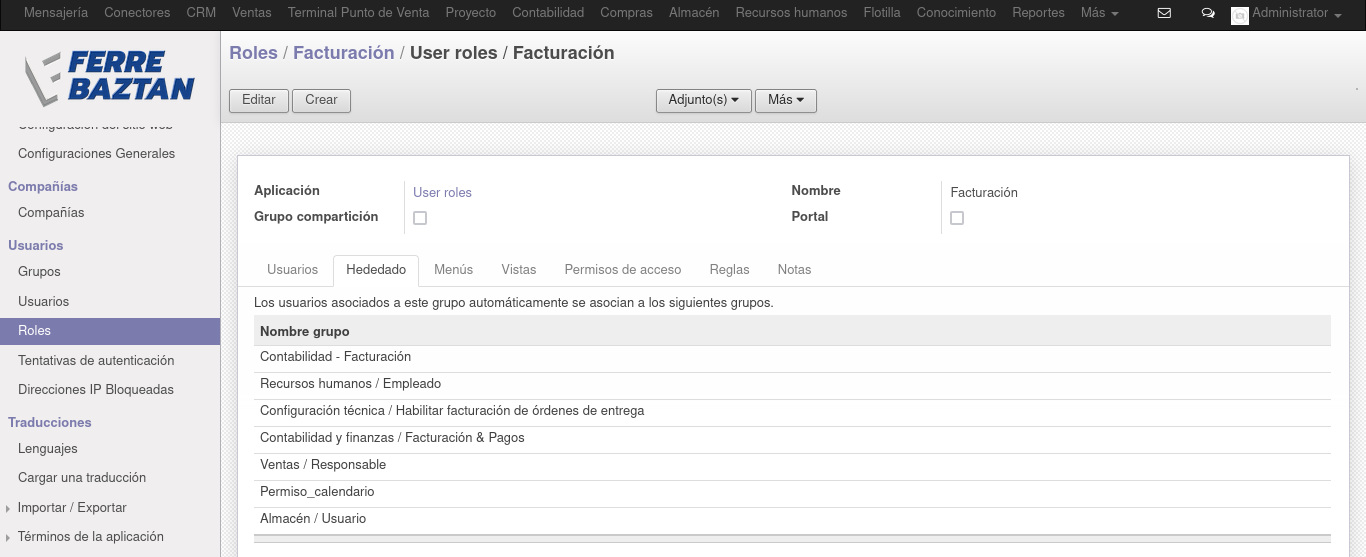The width and height of the screenshot is (1366, 557).
Task: Open the Más actions dropdown
Action: [786, 100]
